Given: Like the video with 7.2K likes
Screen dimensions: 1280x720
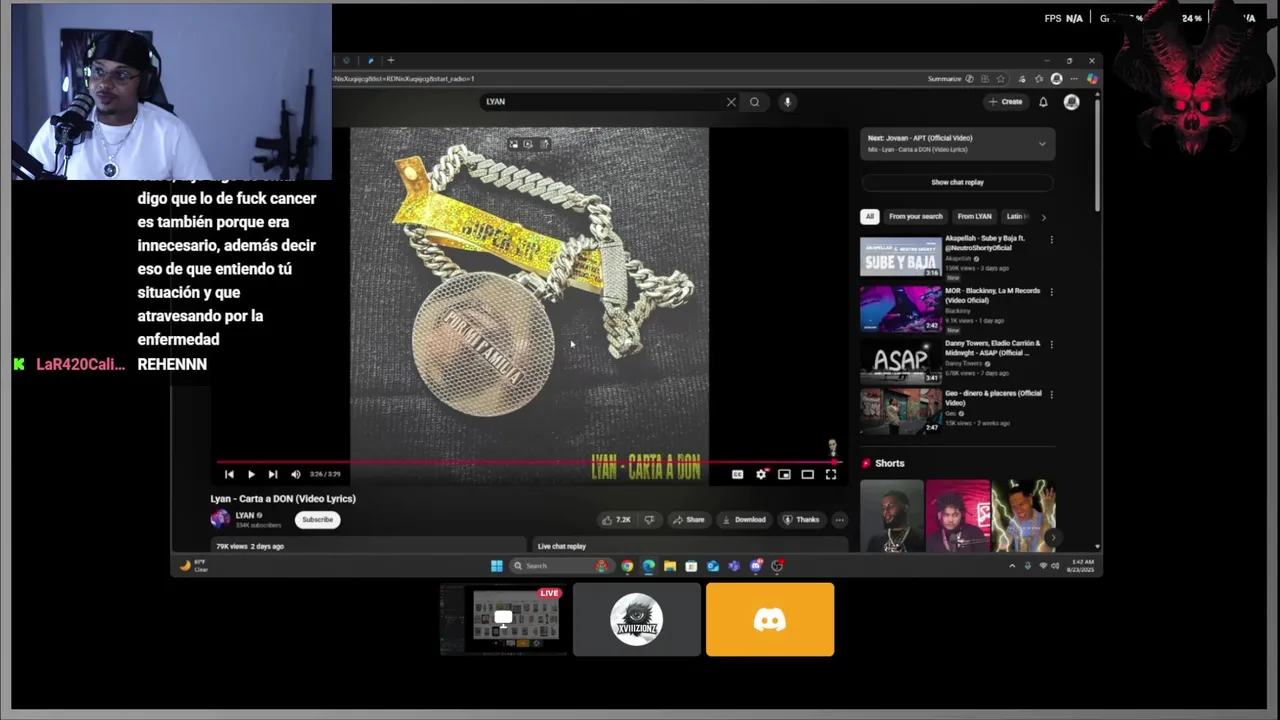Looking at the screenshot, I should [x=617, y=520].
